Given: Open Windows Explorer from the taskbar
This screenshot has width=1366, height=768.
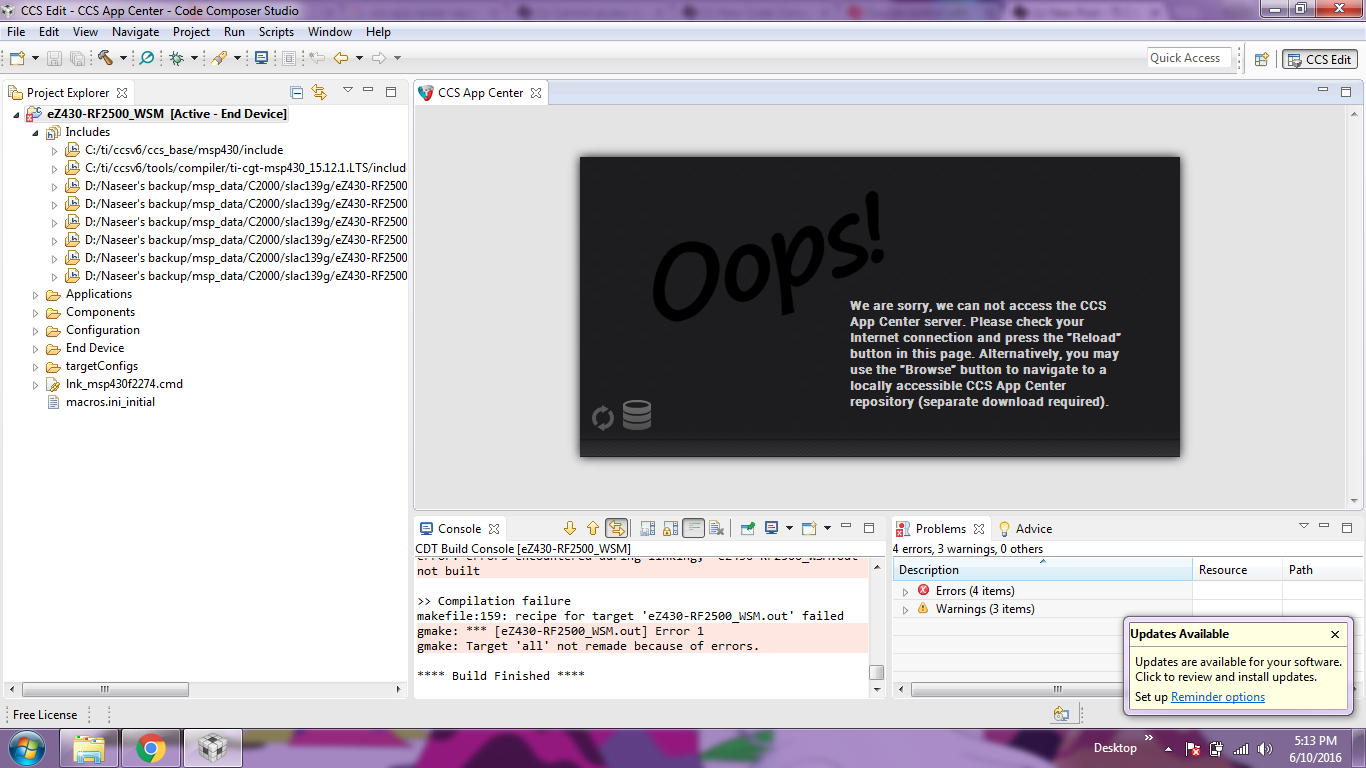Looking at the screenshot, I should pyautogui.click(x=89, y=748).
